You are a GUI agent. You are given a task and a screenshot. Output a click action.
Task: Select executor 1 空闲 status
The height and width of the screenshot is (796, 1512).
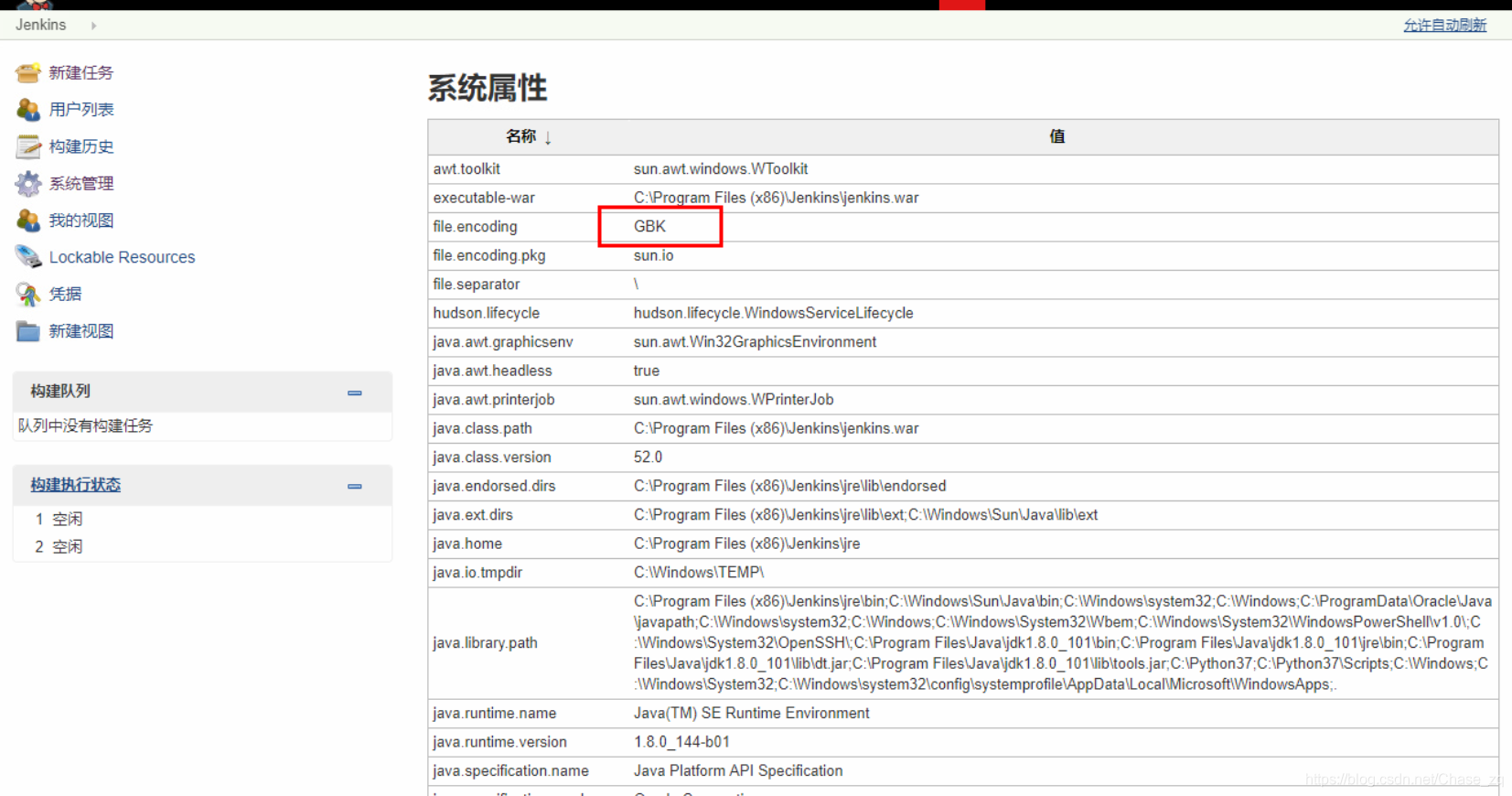click(68, 519)
